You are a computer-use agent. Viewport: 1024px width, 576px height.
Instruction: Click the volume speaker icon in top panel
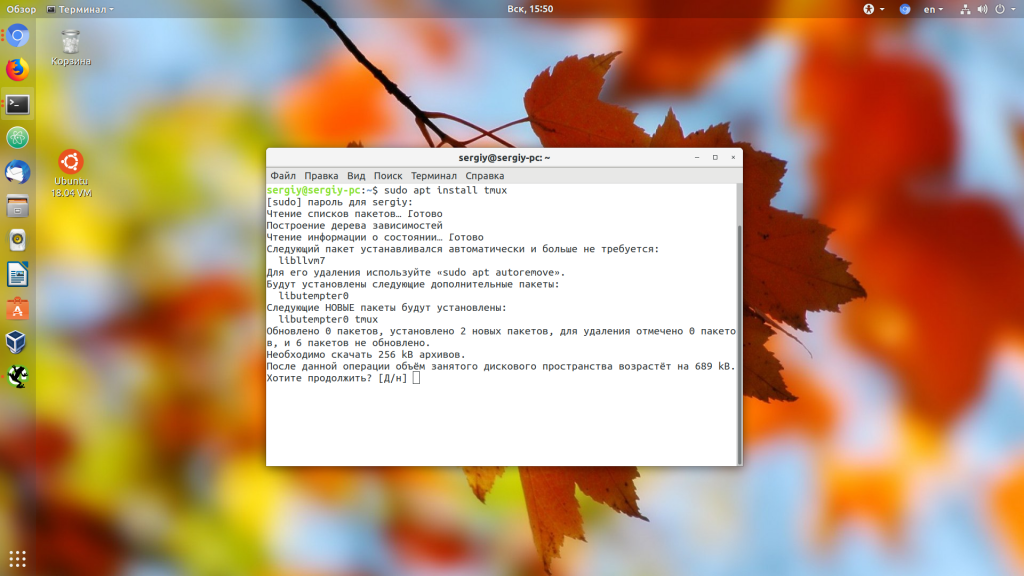click(x=982, y=9)
